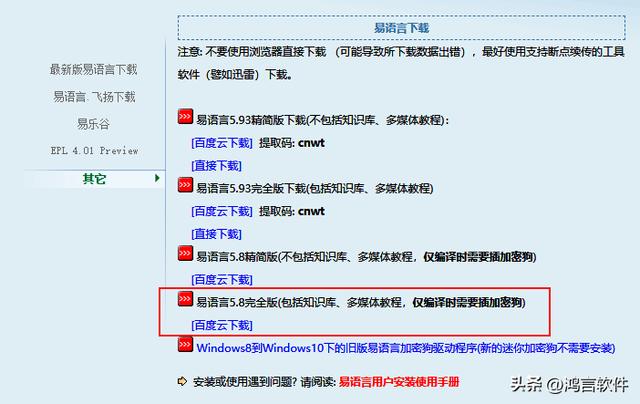Open 百度云下载 link under 5.8精简版
Screen dimensions: 640x404
[x=221, y=279]
